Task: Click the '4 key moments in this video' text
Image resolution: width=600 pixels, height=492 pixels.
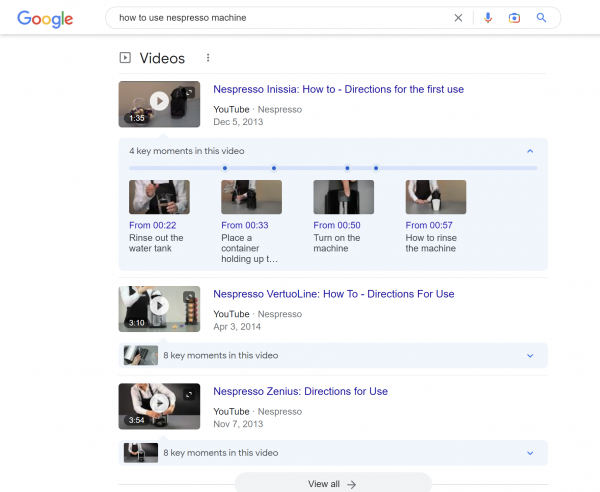Action: (187, 151)
